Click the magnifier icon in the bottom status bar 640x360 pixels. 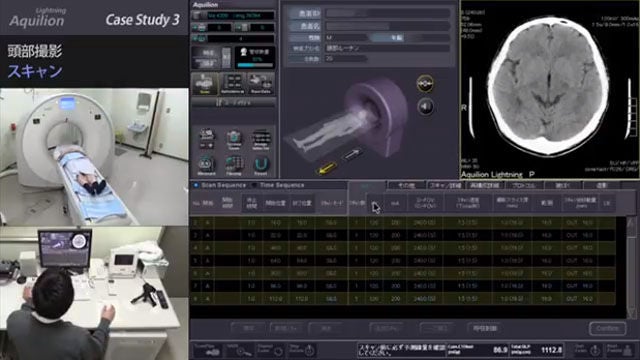(x=241, y=350)
